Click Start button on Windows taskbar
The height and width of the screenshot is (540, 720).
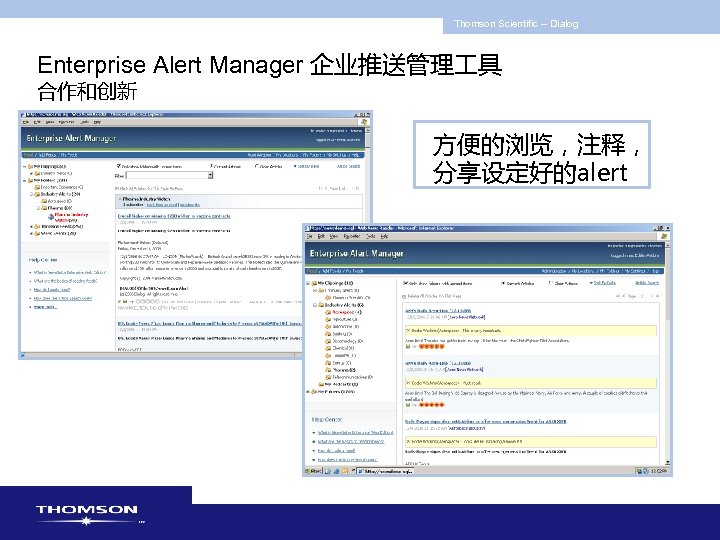(x=314, y=471)
